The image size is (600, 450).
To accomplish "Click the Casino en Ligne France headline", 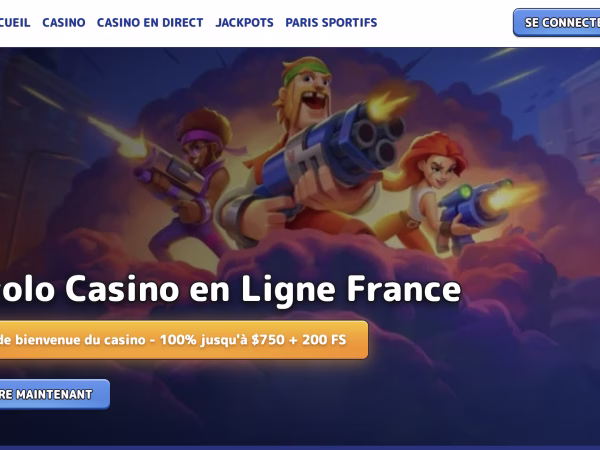I will (230, 289).
